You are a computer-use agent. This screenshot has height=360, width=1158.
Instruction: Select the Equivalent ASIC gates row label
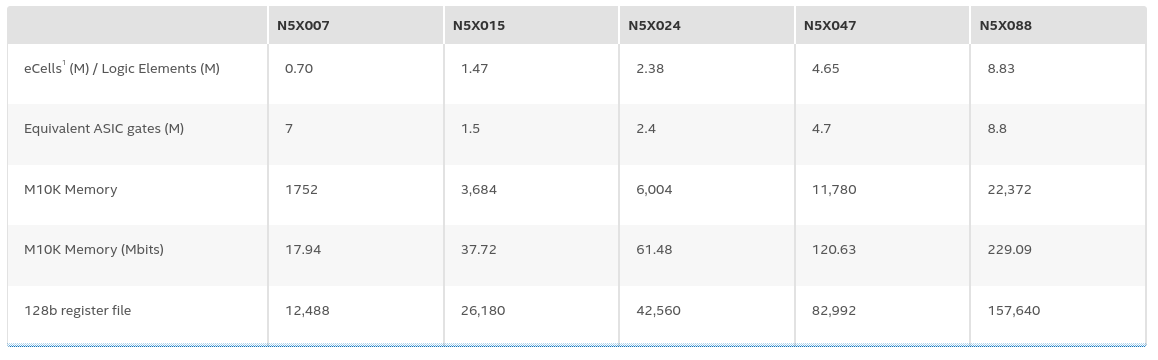[x=104, y=129]
